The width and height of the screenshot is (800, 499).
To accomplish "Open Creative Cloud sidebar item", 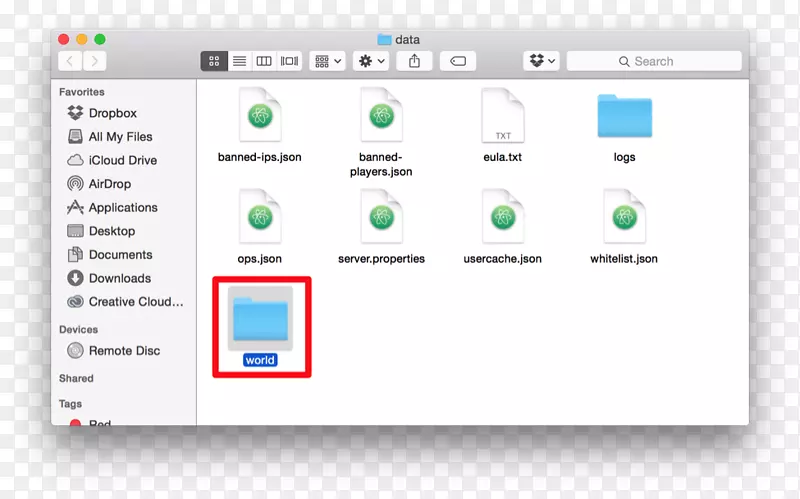I will [x=125, y=302].
